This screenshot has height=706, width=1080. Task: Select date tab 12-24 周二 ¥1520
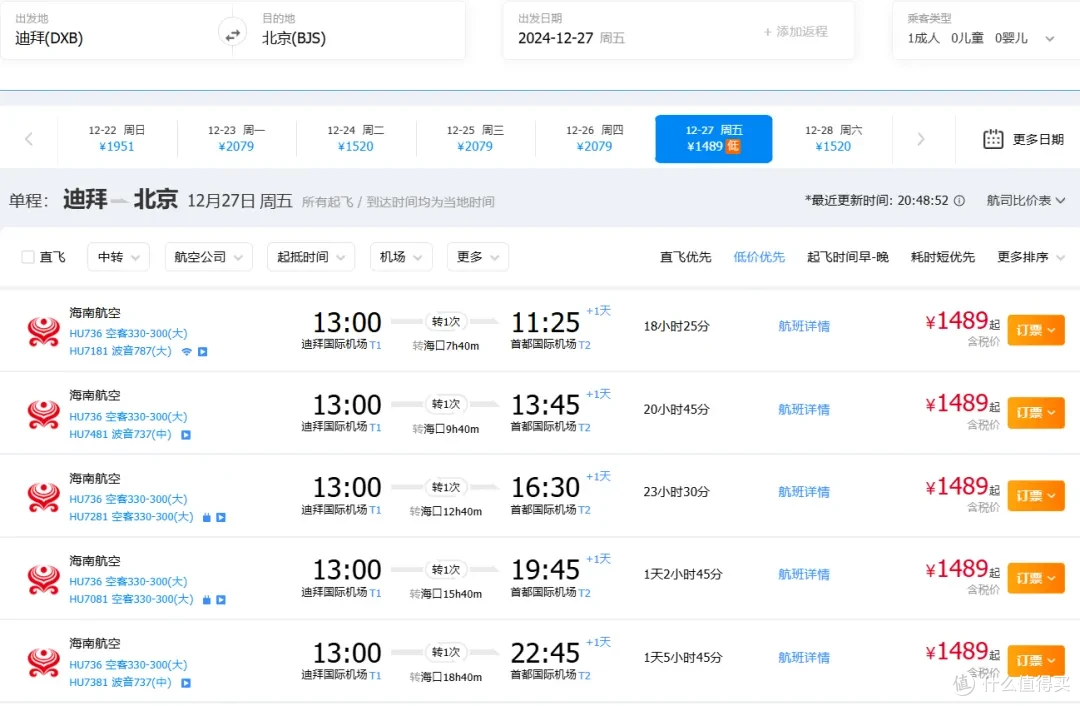(355, 138)
